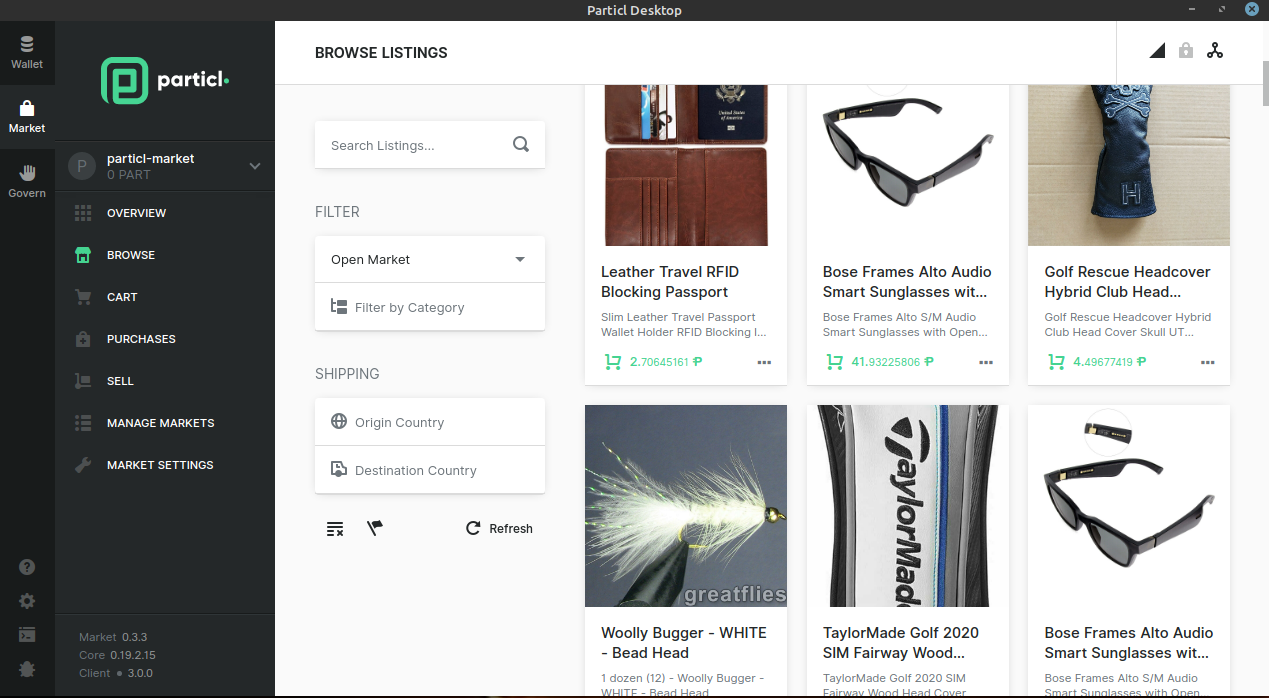Switch to the Market section icon
This screenshot has height=698, width=1269.
[27, 116]
